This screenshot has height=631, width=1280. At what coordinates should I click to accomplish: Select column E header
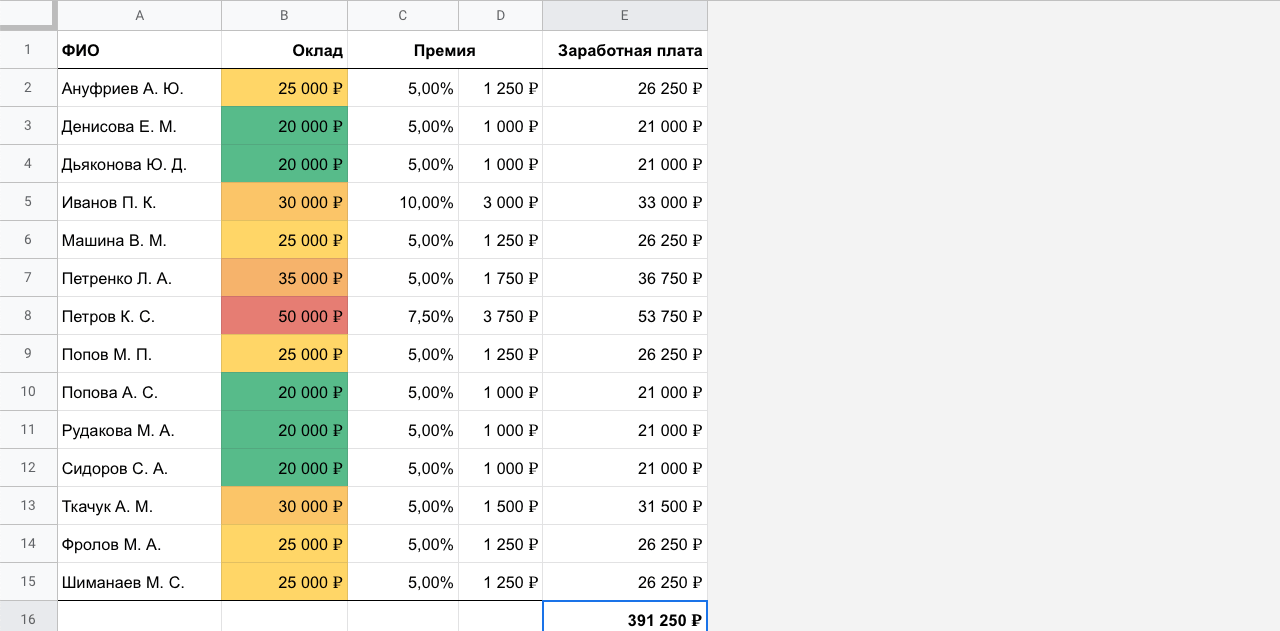tap(625, 15)
